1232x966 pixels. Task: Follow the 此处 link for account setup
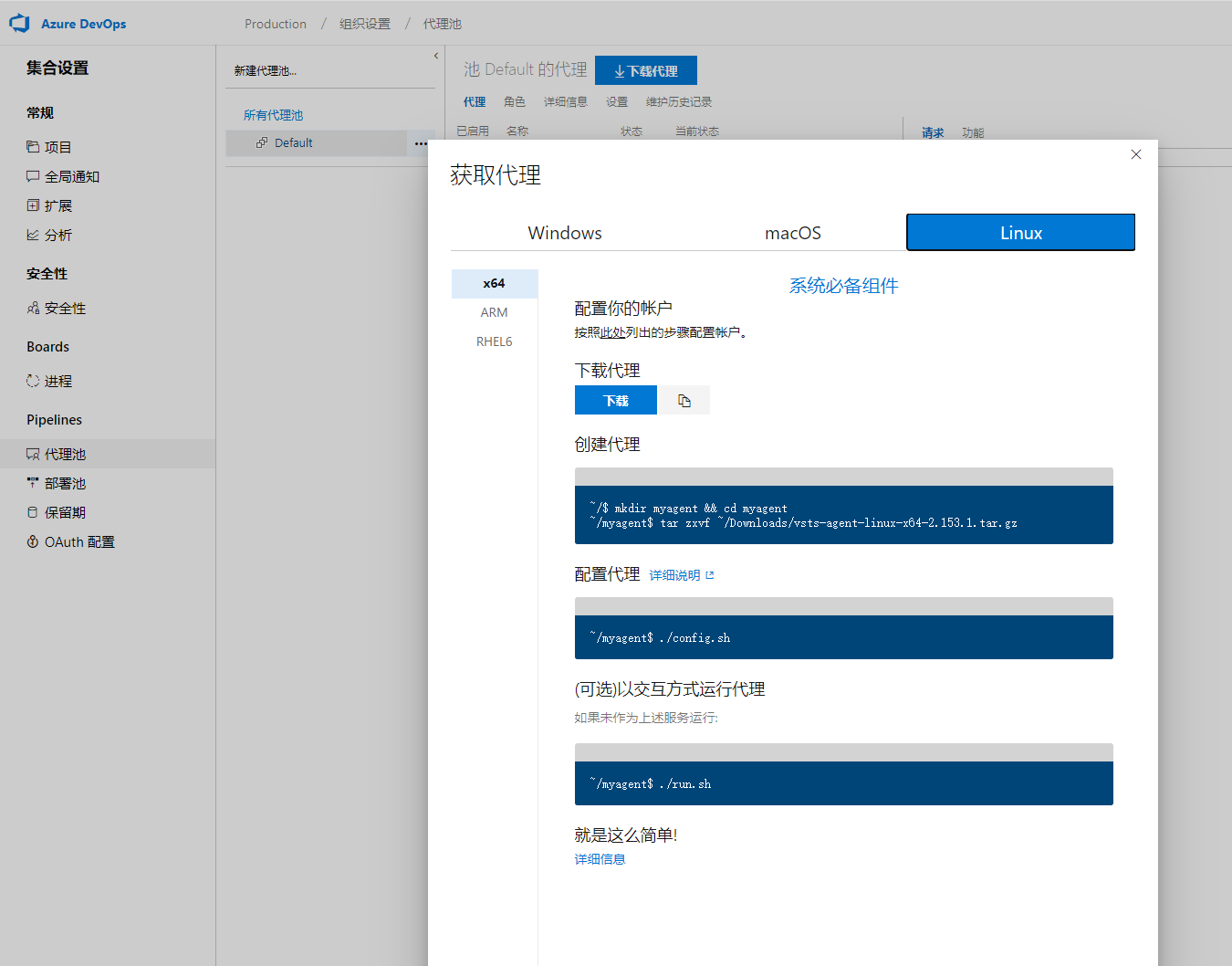point(613,332)
